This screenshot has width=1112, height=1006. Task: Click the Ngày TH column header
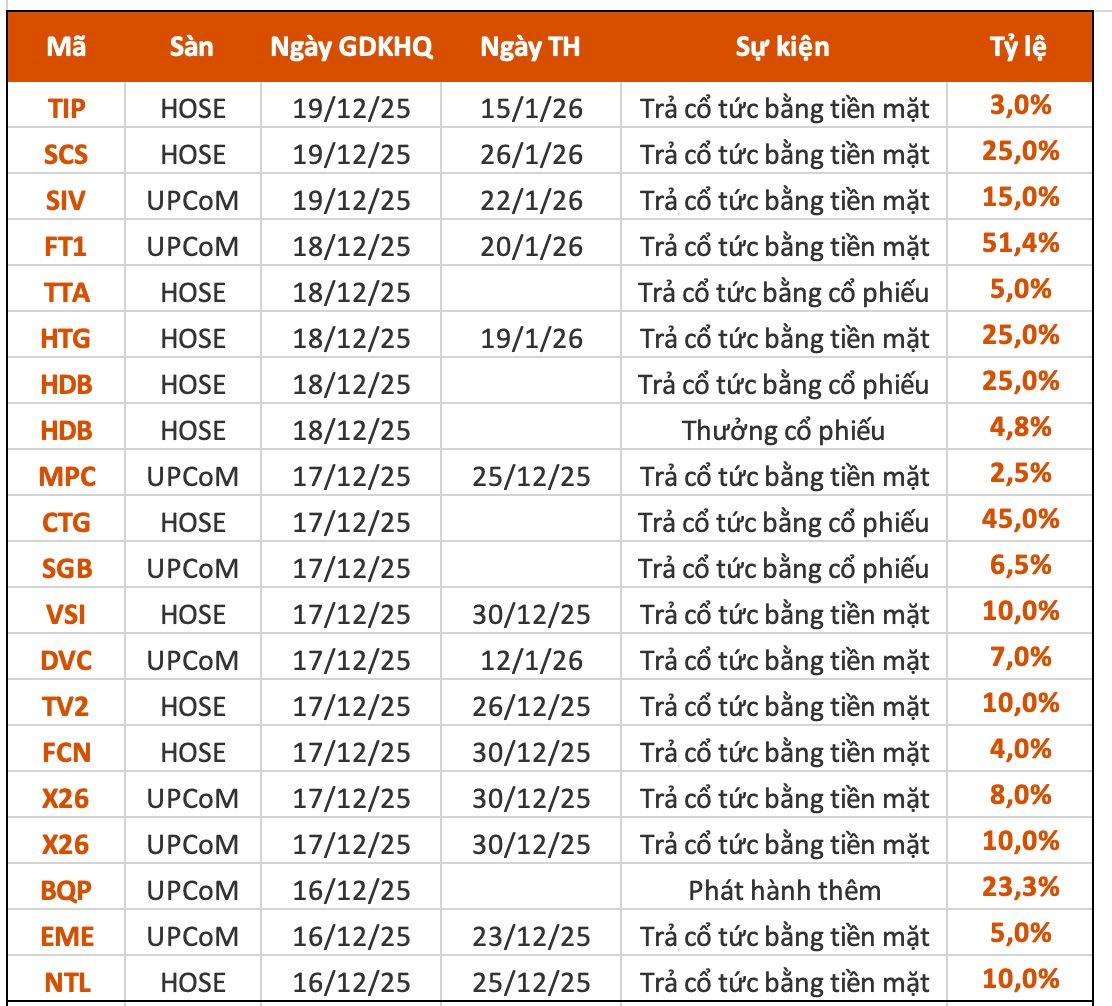[x=530, y=48]
